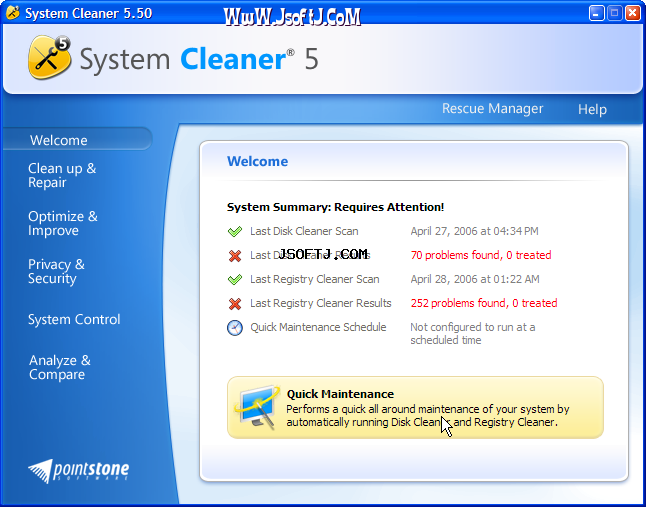Click green checkmark beside Last Disk Cleaner Scan
The image size is (646, 507).
pyautogui.click(x=235, y=231)
